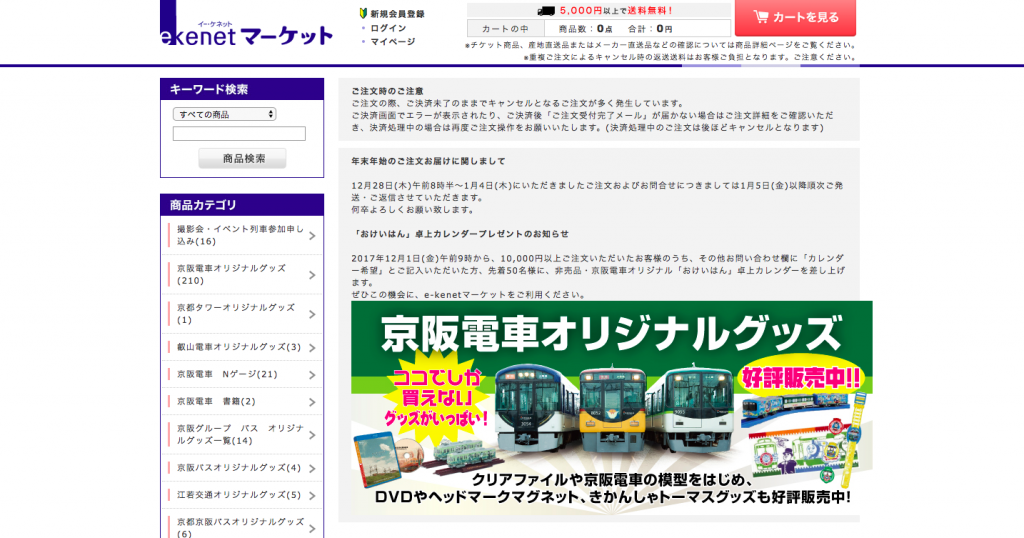Click the 新規会員登録 registration link
Viewport: 1024px width, 538px height.
coord(397,14)
